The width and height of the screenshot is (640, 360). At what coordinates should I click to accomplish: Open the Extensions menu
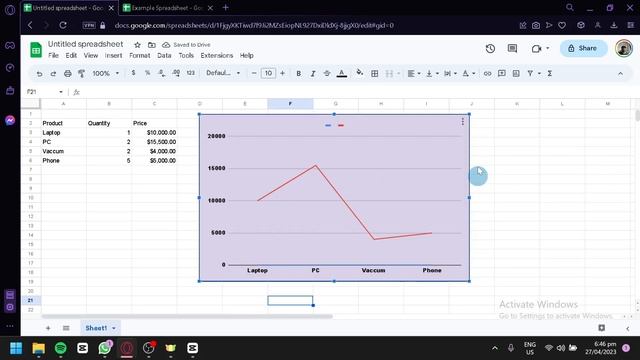217,56
